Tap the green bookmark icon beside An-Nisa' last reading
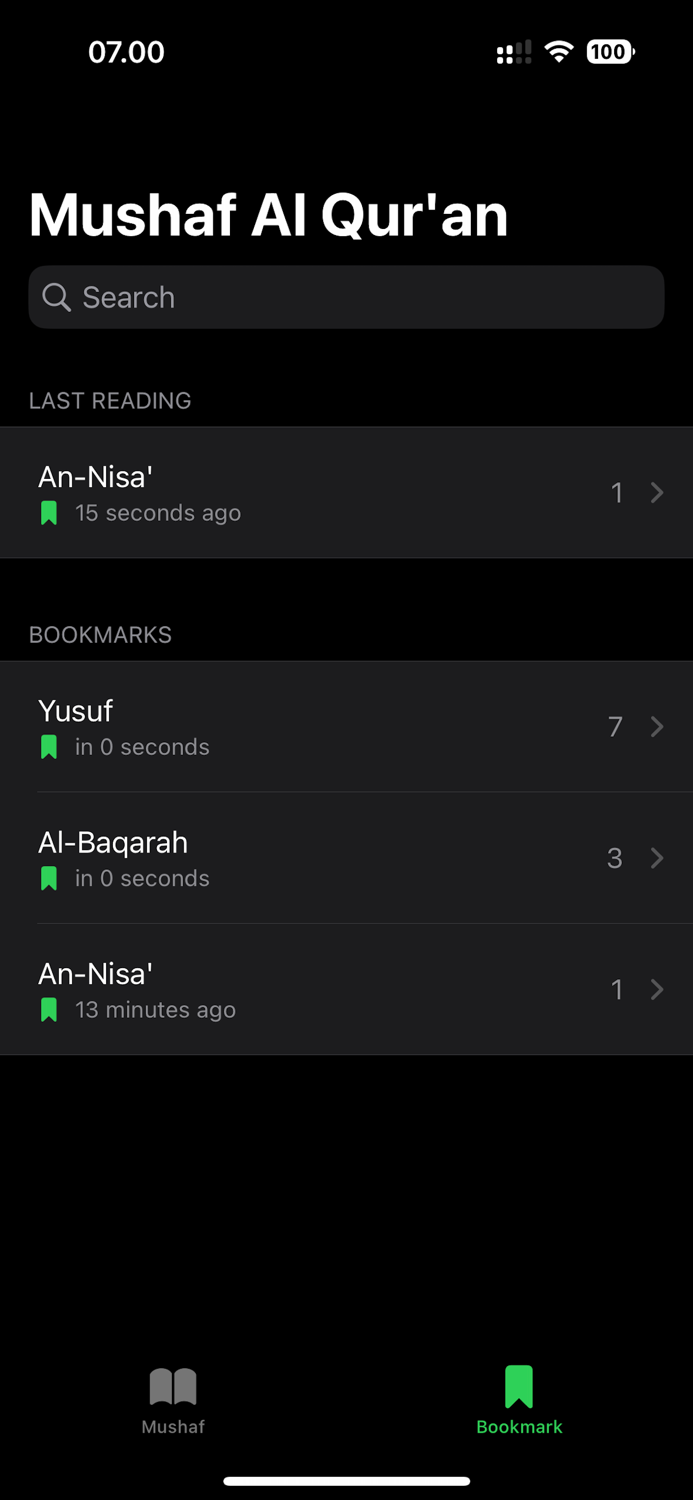 [x=48, y=512]
